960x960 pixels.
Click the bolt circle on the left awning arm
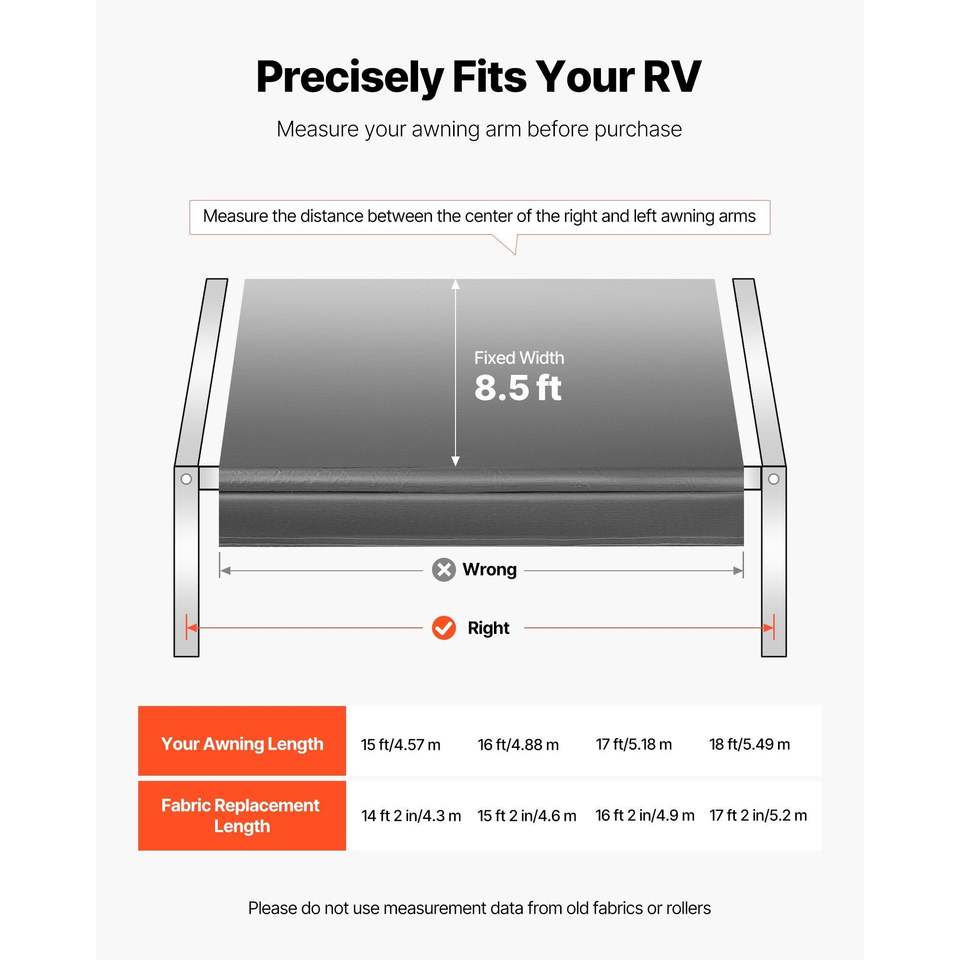186,479
